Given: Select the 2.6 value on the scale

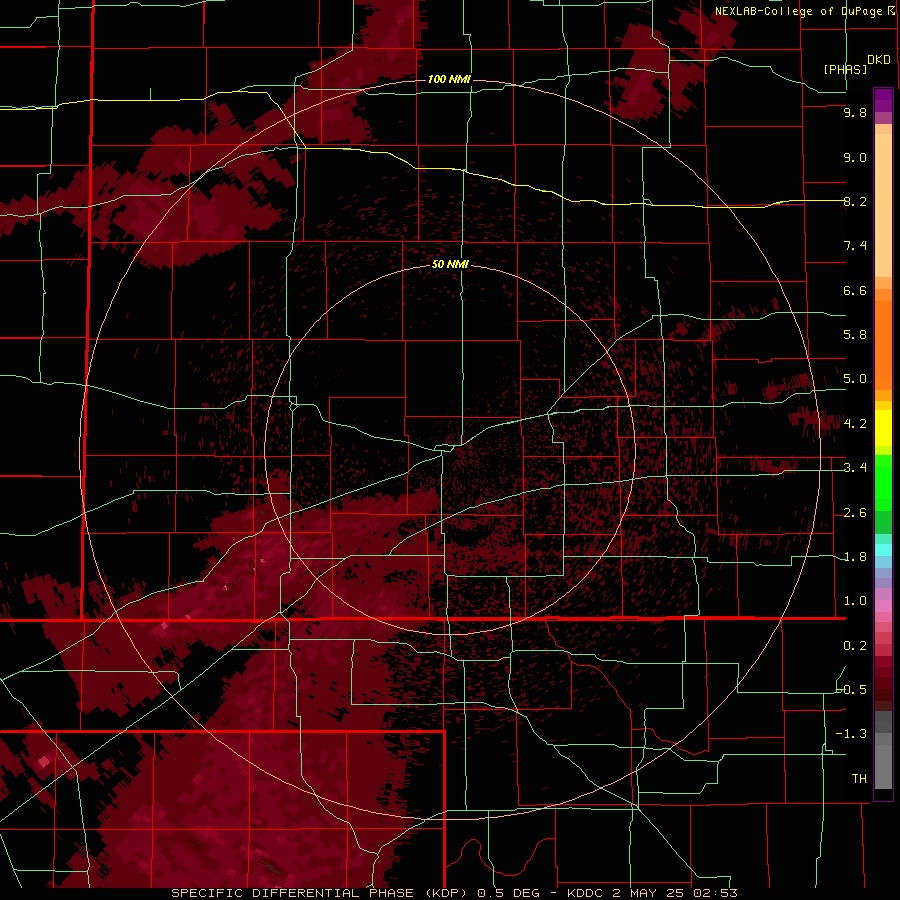Looking at the screenshot, I should 855,513.
